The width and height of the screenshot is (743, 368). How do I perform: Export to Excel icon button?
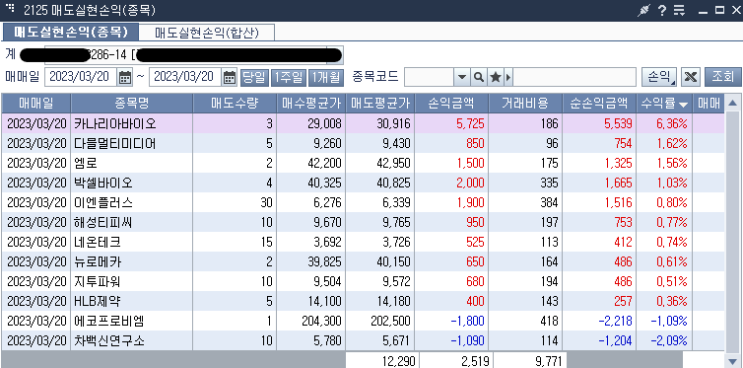click(x=691, y=77)
